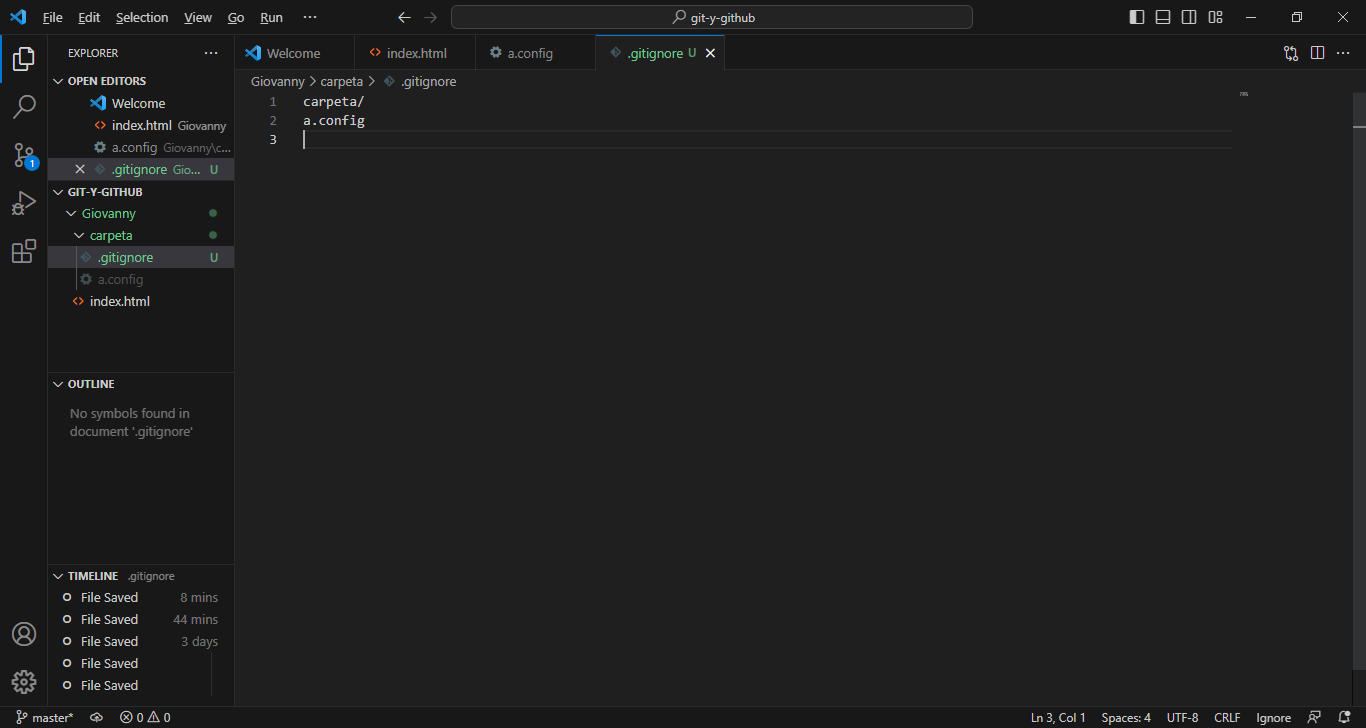This screenshot has width=1366, height=728.
Task: Click Giovanny in the breadcrumb
Action: click(x=277, y=81)
